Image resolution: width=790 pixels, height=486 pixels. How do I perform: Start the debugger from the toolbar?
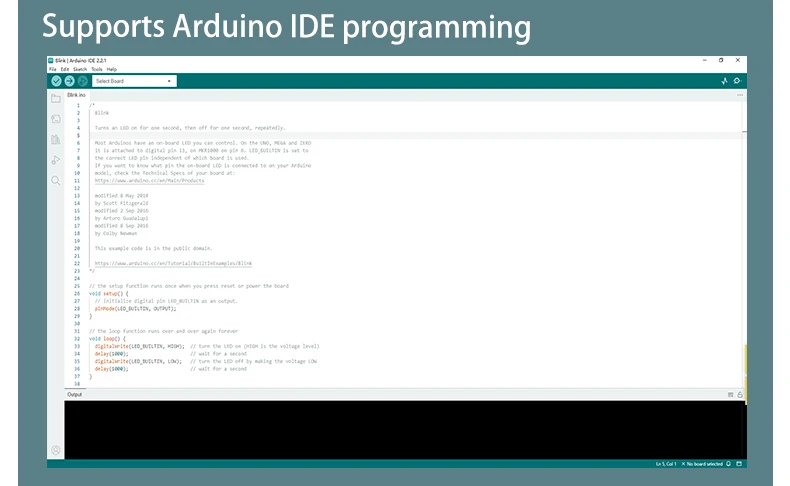(83, 81)
